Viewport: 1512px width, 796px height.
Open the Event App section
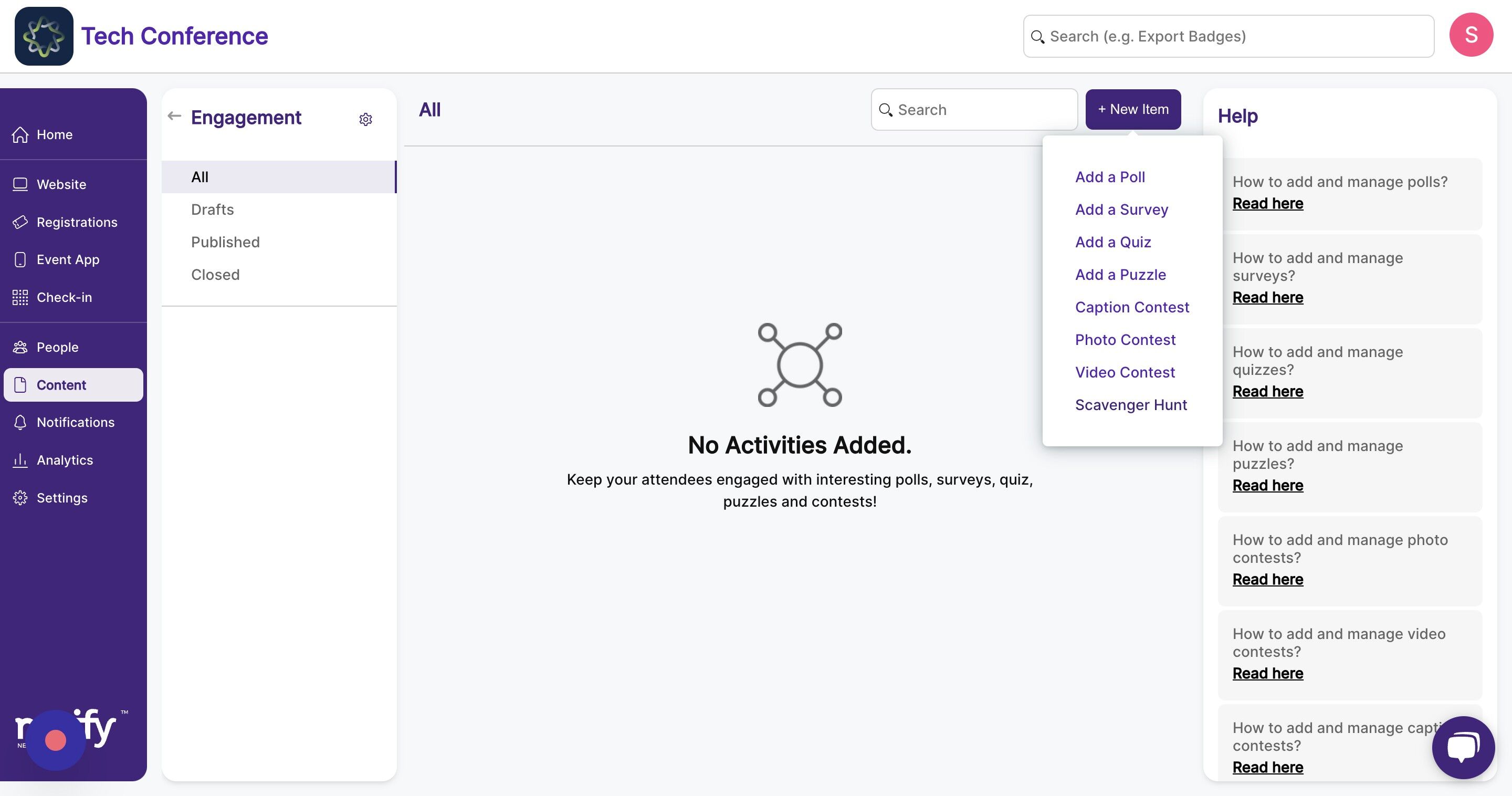(68, 259)
